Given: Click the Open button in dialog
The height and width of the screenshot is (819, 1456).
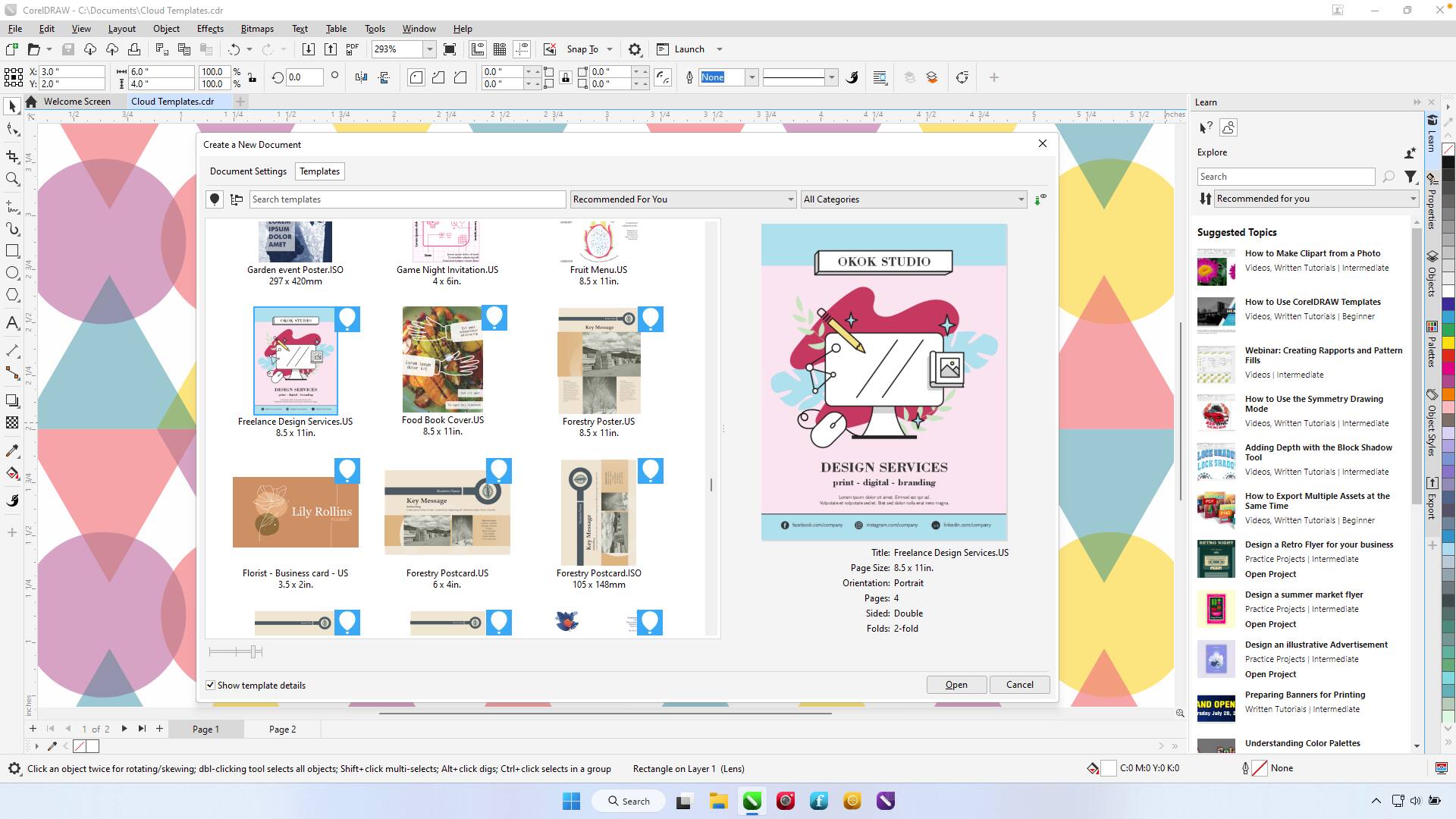Looking at the screenshot, I should coord(955,685).
